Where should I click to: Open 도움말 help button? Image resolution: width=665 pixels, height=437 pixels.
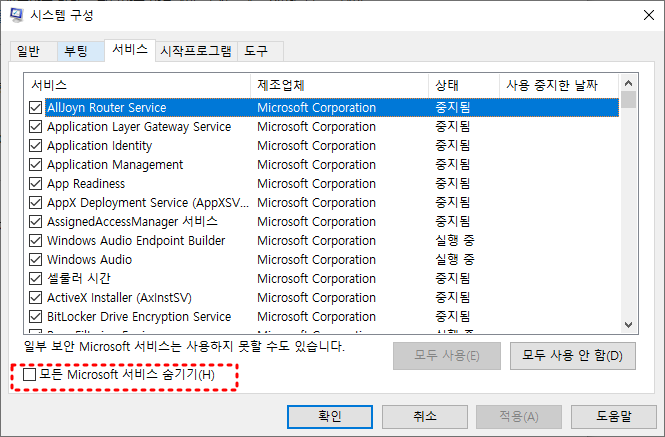point(614,416)
